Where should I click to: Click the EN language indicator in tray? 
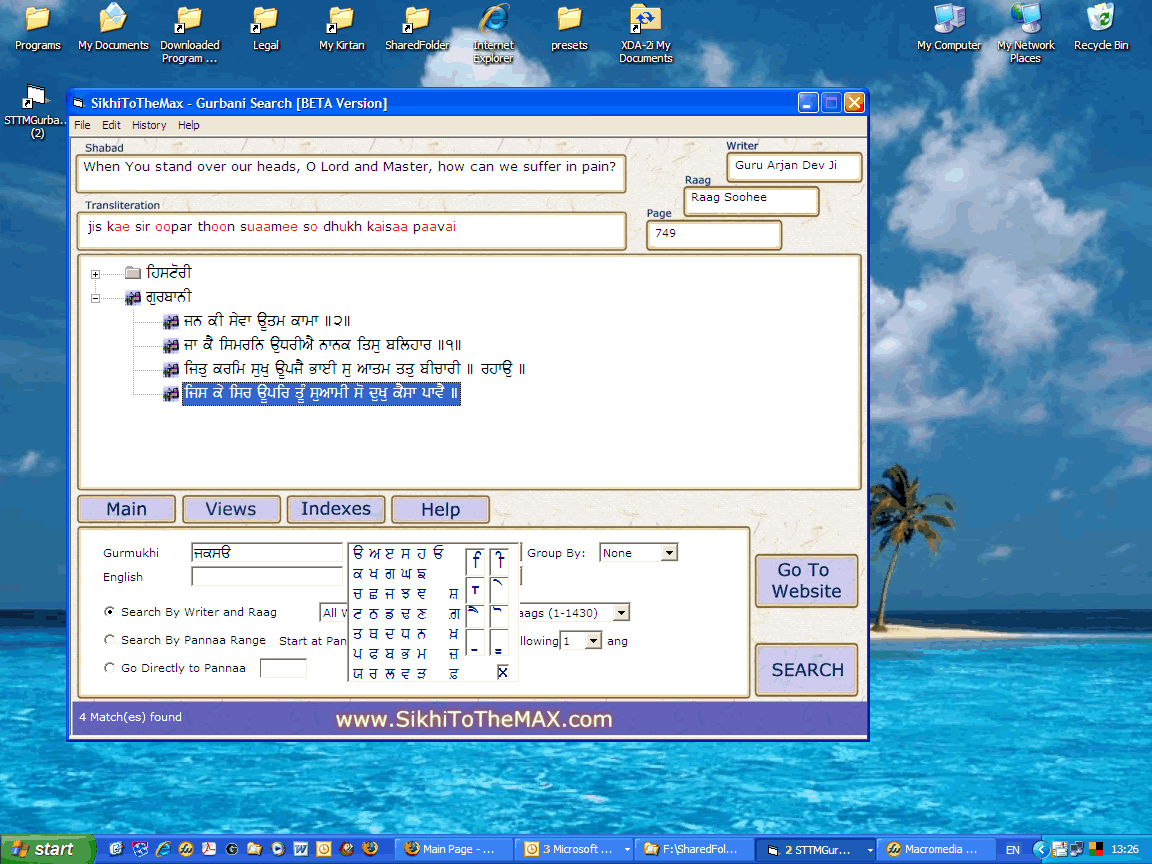tap(1012, 850)
